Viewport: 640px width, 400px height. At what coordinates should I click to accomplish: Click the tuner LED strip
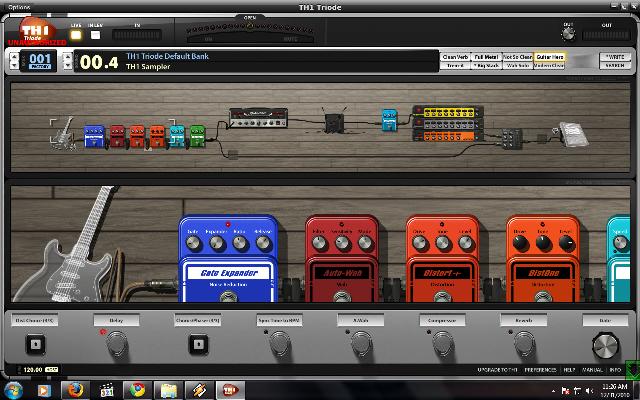coord(250,29)
